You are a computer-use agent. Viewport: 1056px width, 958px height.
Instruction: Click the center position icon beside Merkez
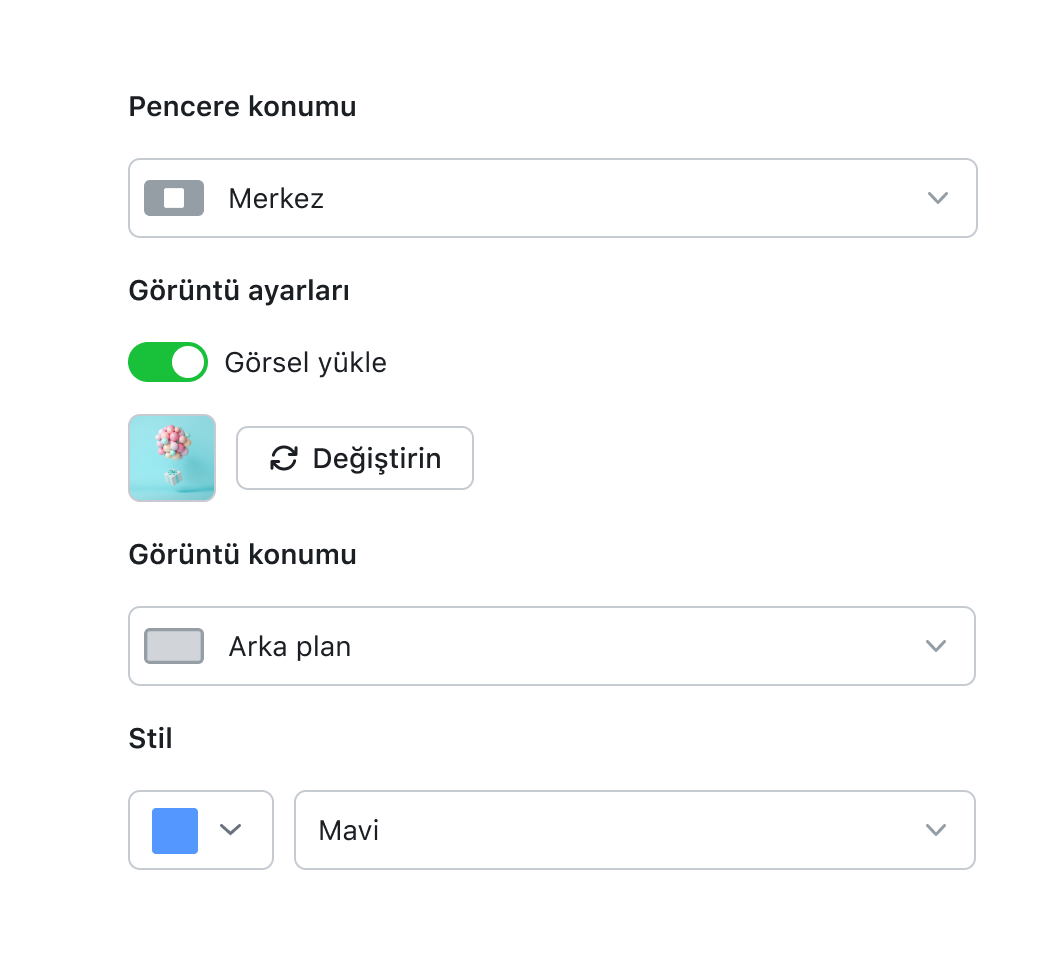174,198
